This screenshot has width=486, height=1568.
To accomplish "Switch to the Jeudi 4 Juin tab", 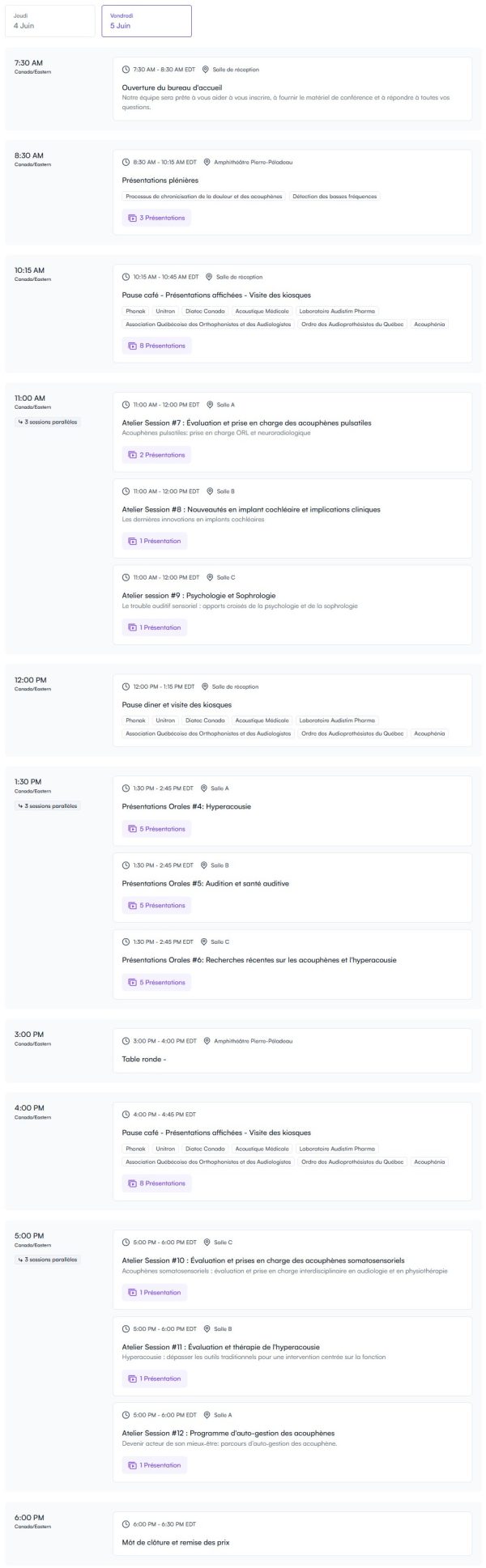I will [49, 21].
